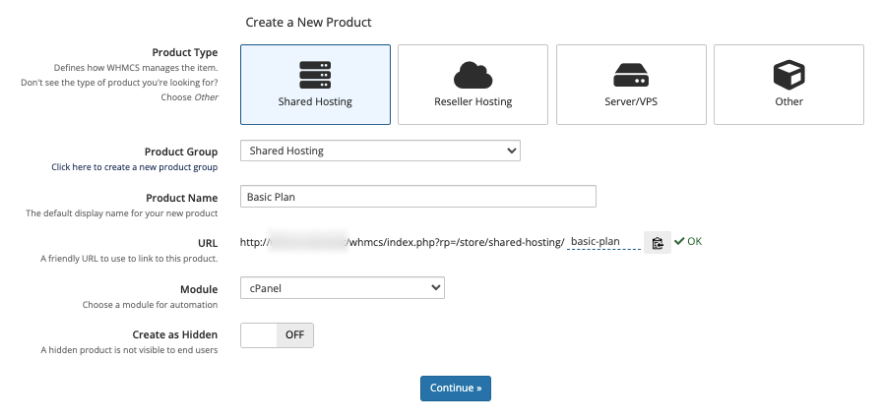This screenshot has width=881, height=417.
Task: Click 'Choose a module for automation' hint
Action: coord(150,305)
